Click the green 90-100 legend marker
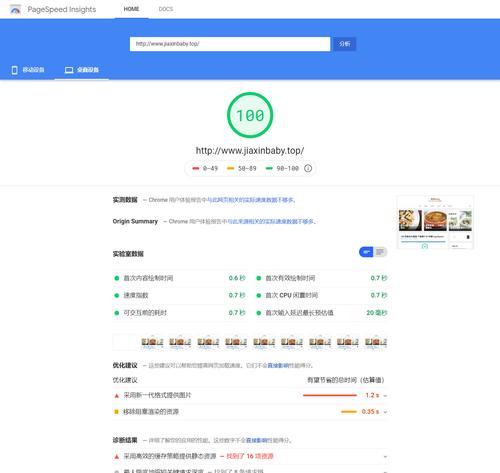Image resolution: width=500 pixels, height=473 pixels. coord(269,168)
